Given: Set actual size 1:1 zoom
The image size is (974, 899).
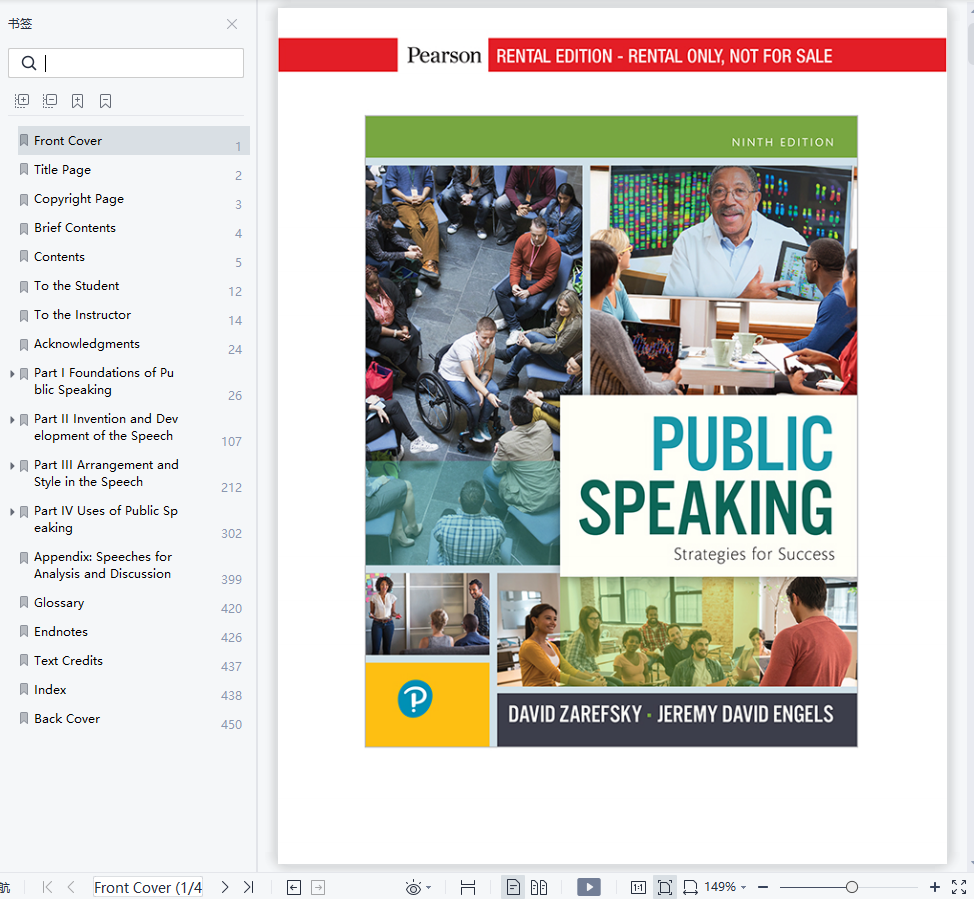Looking at the screenshot, I should (x=638, y=887).
